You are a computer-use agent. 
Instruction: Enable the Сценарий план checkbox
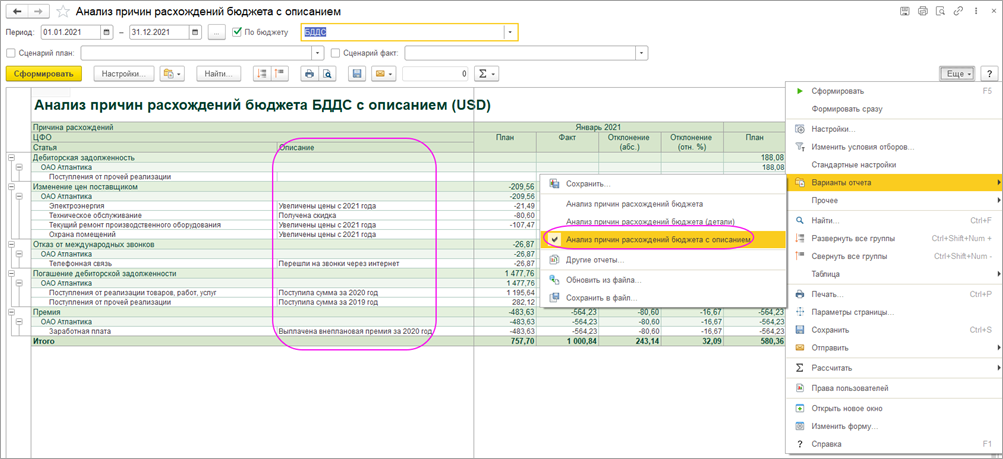pyautogui.click(x=12, y=53)
